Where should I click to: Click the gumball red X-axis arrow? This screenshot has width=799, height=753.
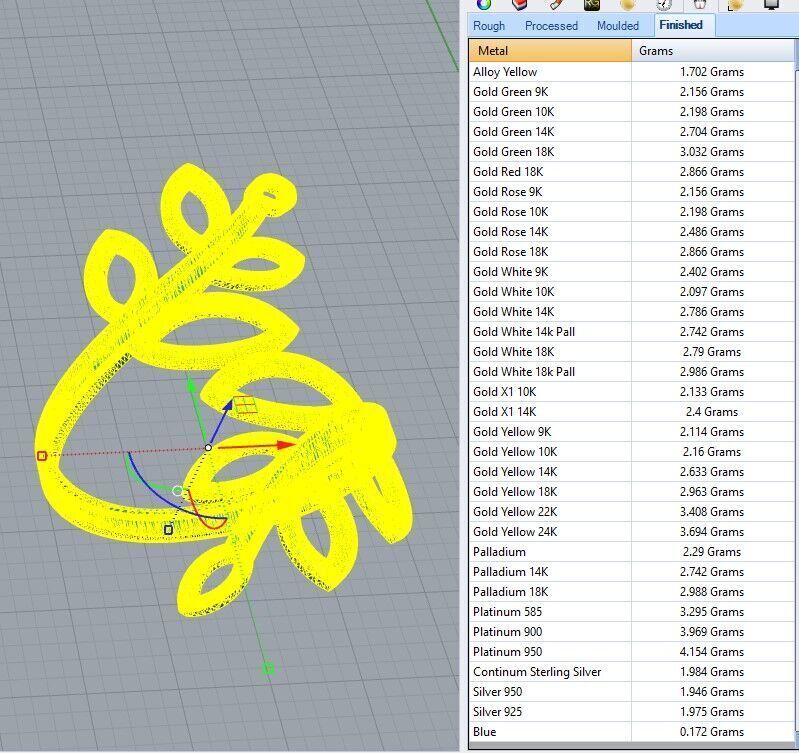[x=285, y=445]
